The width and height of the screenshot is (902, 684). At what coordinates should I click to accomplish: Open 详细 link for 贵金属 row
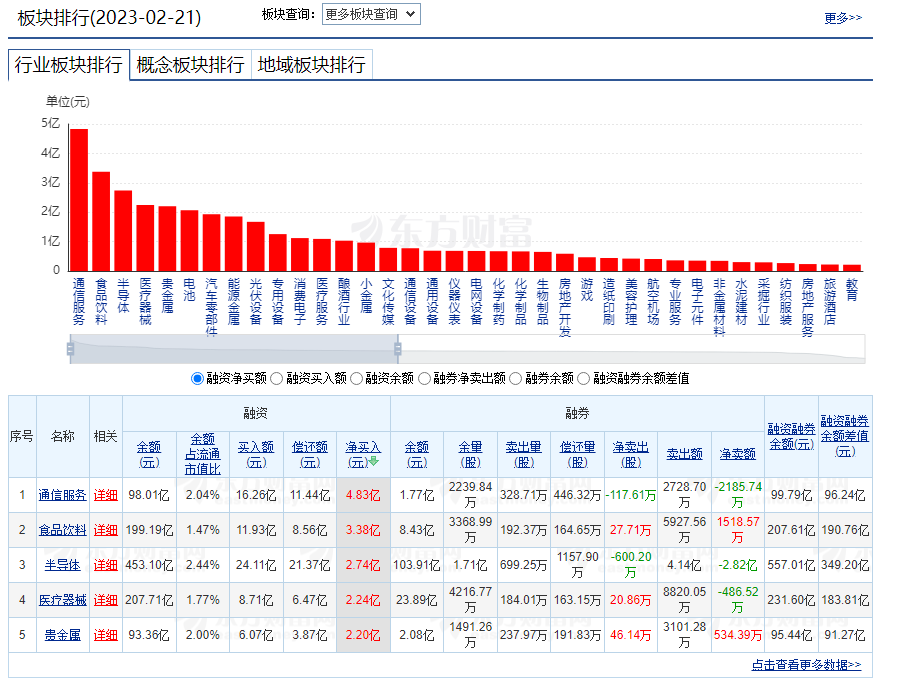105,635
